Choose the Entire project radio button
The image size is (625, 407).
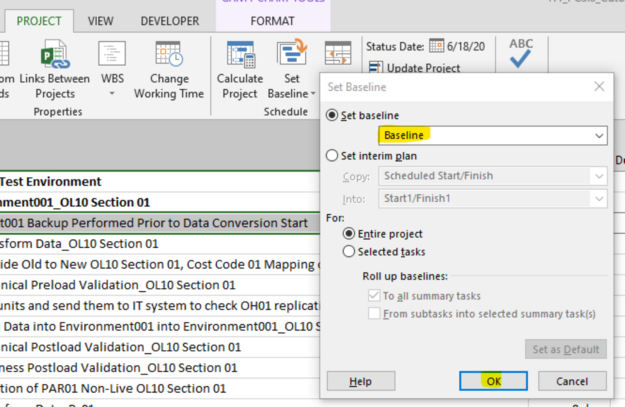(x=349, y=234)
